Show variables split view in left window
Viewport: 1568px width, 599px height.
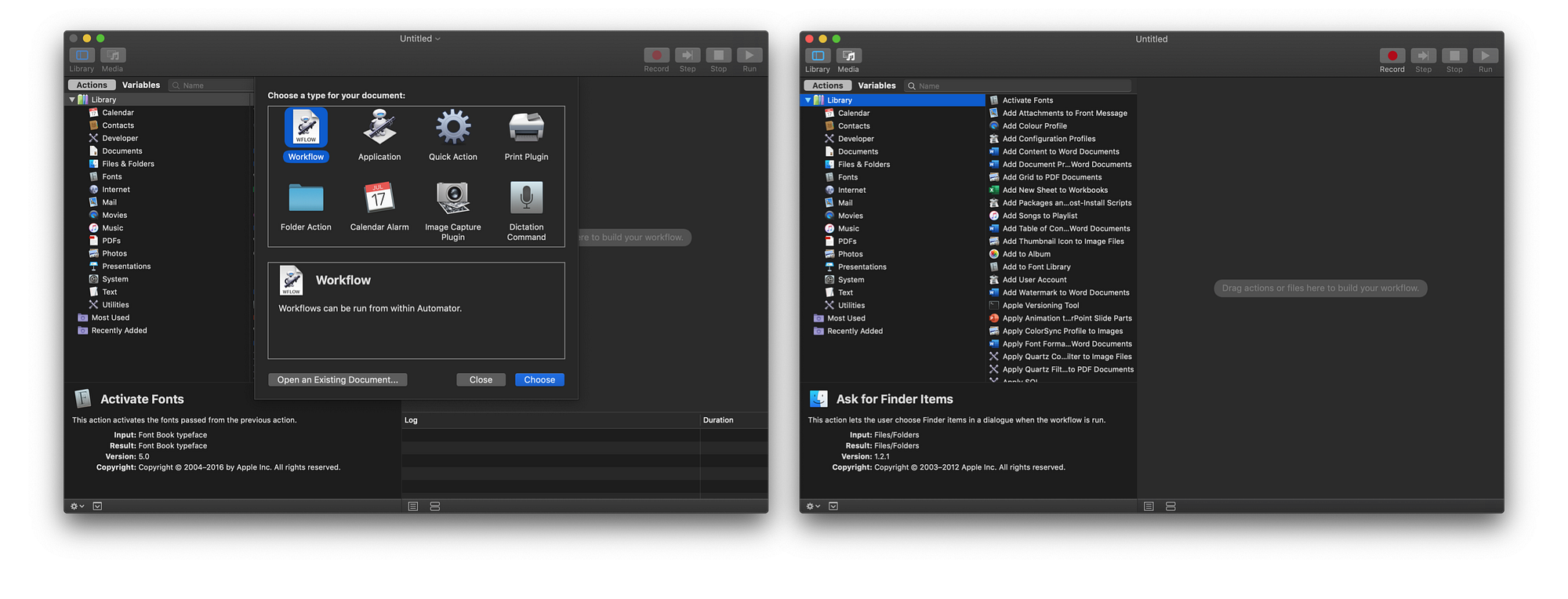tap(435, 506)
